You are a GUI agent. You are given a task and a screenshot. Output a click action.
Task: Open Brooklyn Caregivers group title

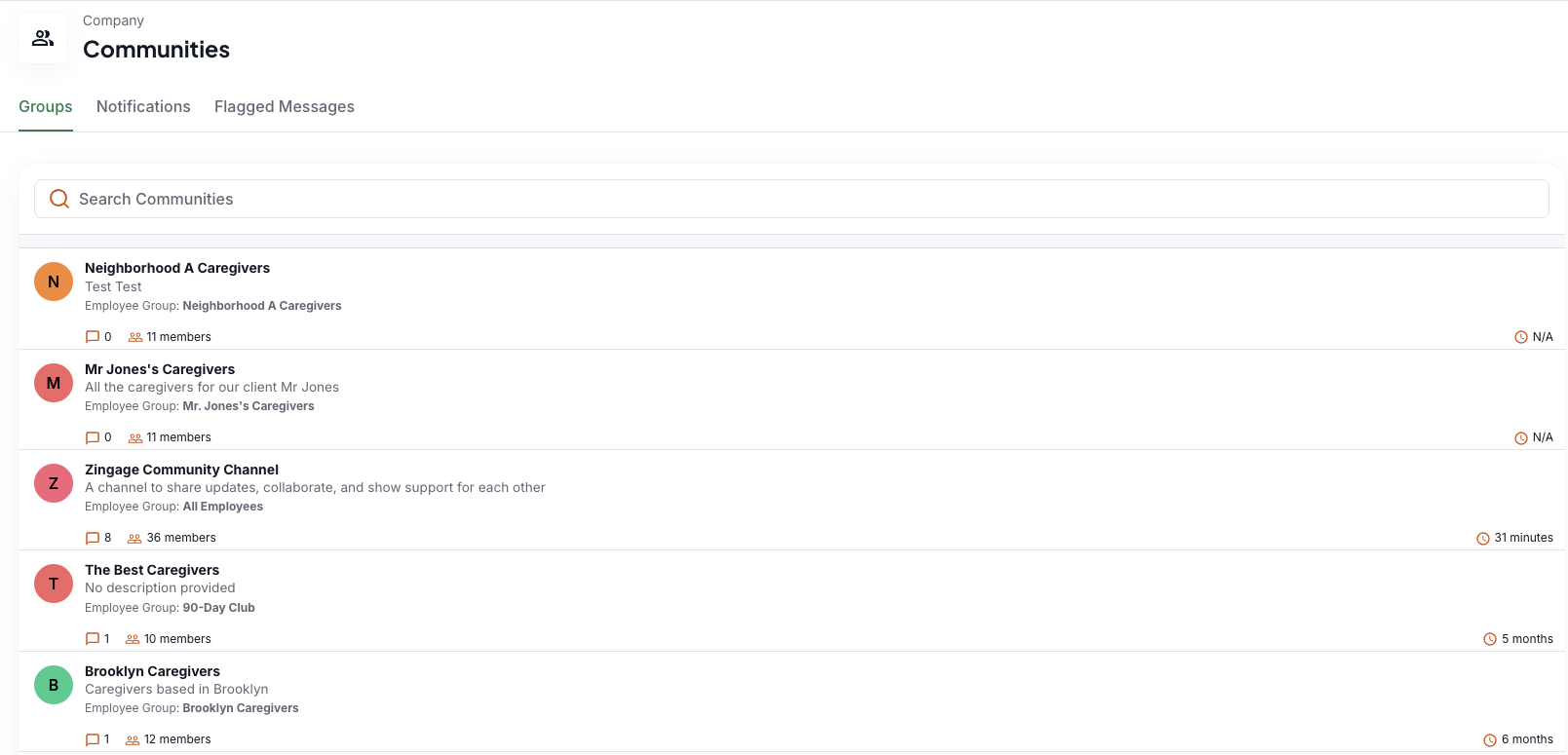pos(152,671)
